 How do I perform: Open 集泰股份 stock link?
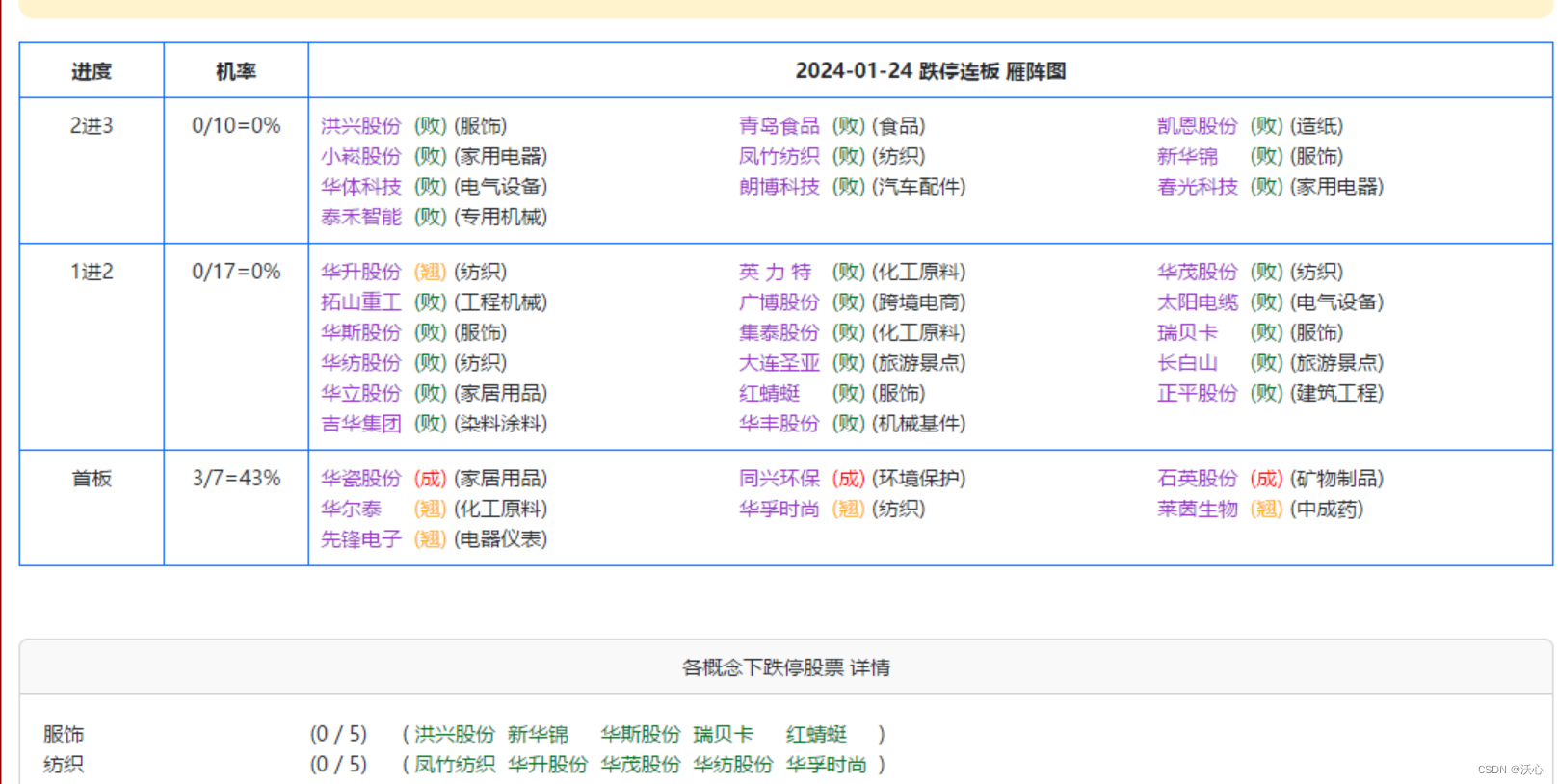[779, 332]
